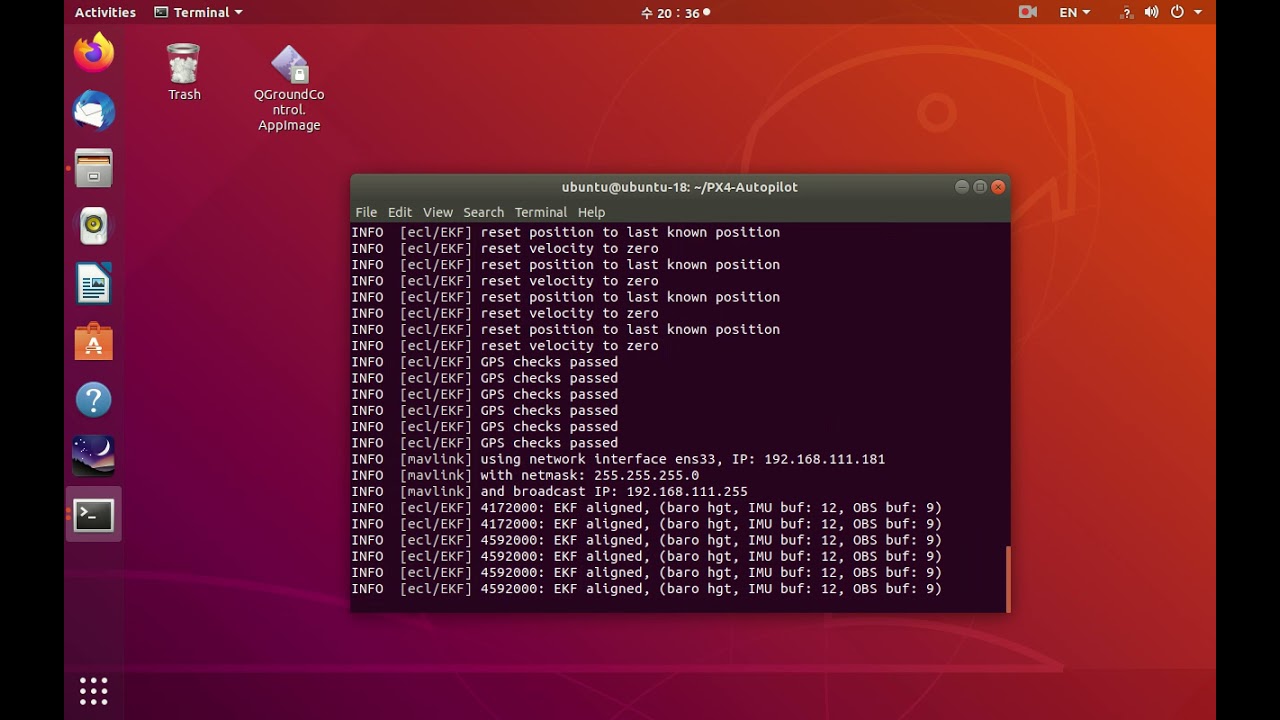Viewport: 1280px width, 720px height.
Task: Open the Terminal menu in menu bar
Action: 540,212
